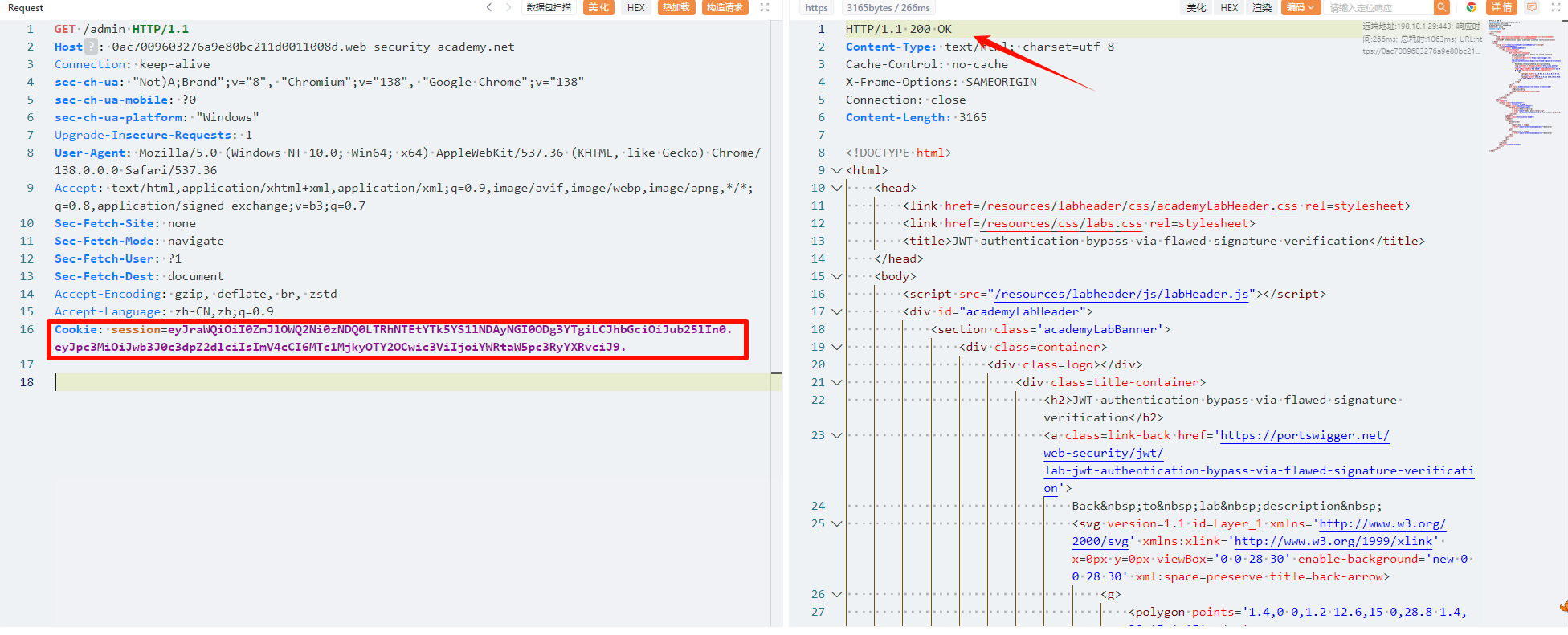The width and height of the screenshot is (1568, 635).
Task: Collapse title-container div fold arrow on line 21
Action: point(836,382)
